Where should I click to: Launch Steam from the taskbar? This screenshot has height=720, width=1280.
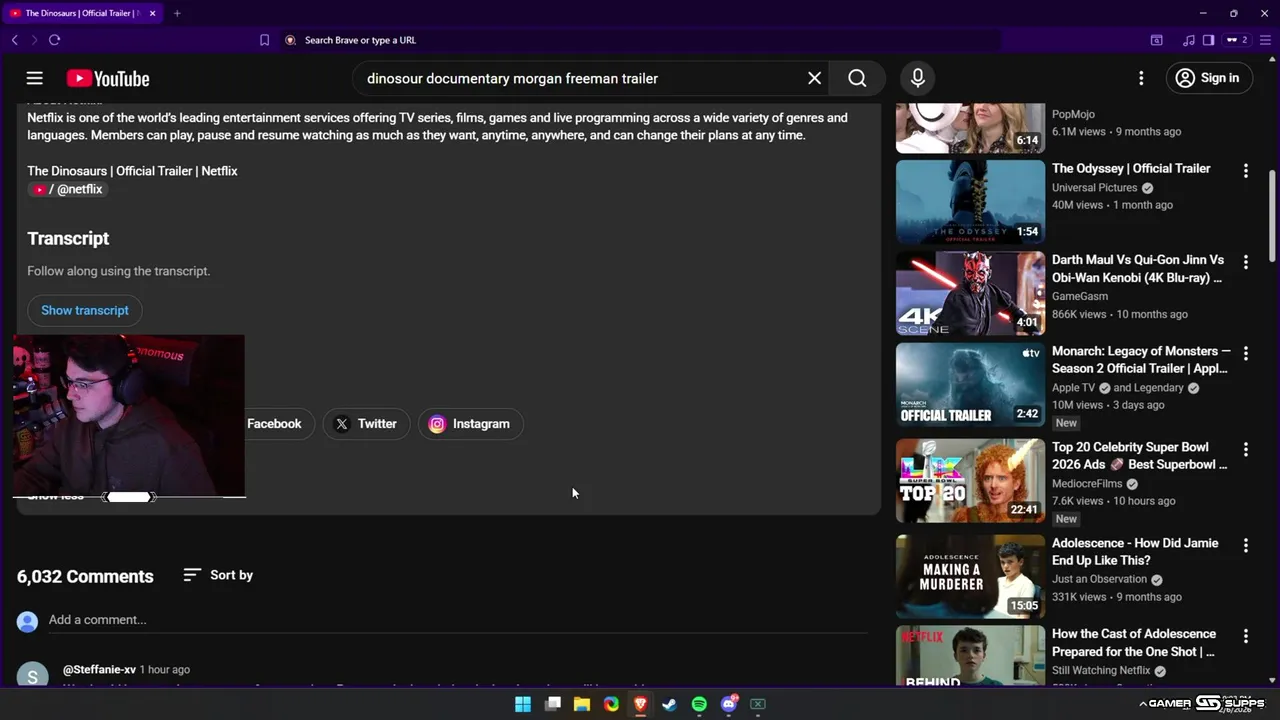[x=670, y=704]
